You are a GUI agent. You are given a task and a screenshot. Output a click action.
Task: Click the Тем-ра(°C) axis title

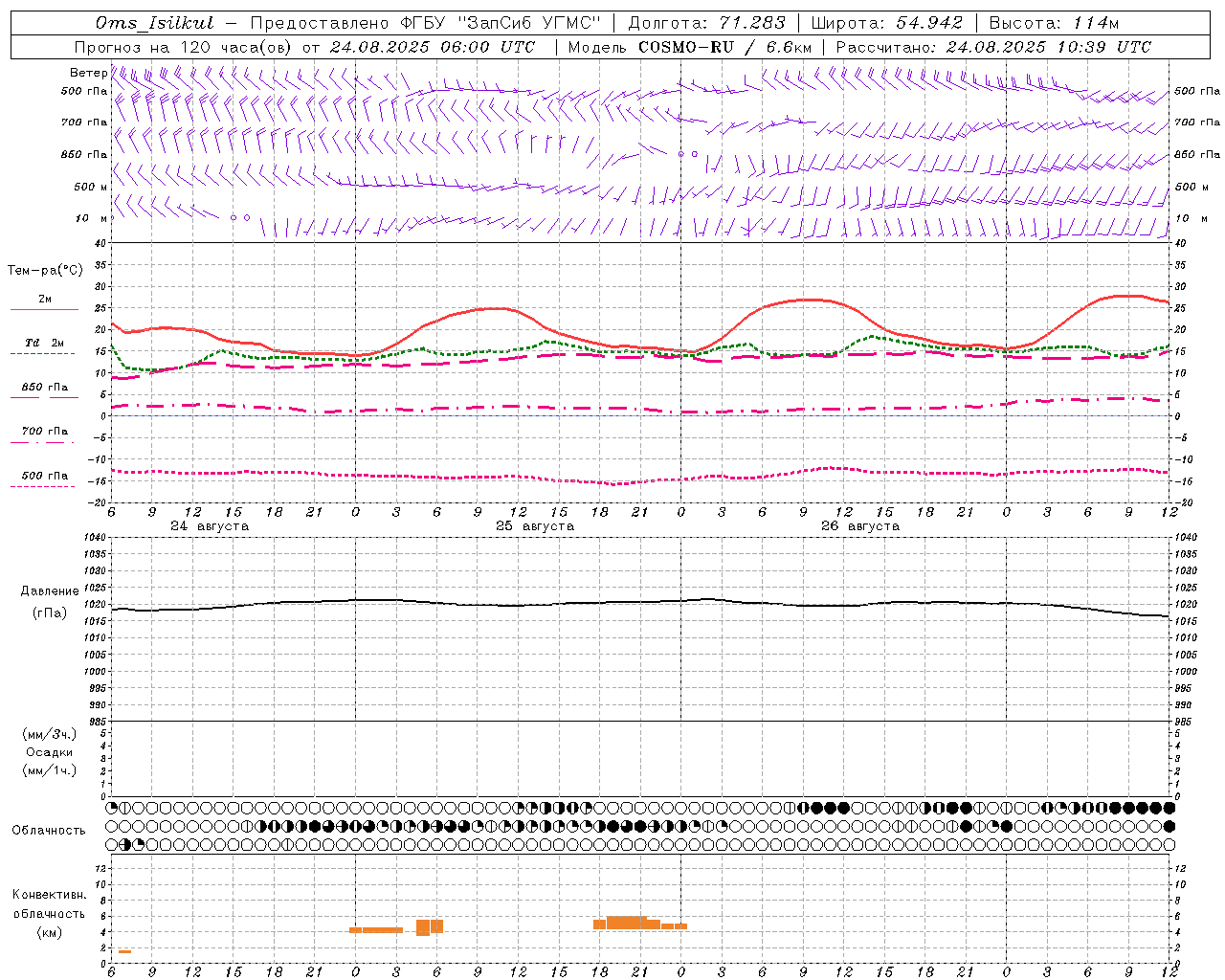point(45,271)
